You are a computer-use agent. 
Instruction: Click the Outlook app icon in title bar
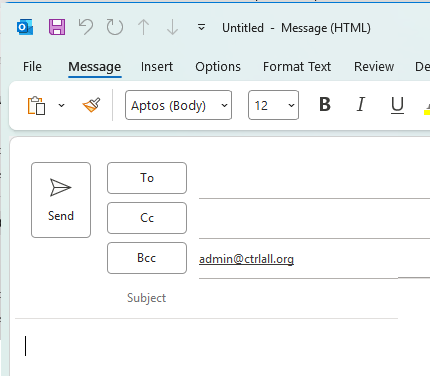[x=25, y=27]
